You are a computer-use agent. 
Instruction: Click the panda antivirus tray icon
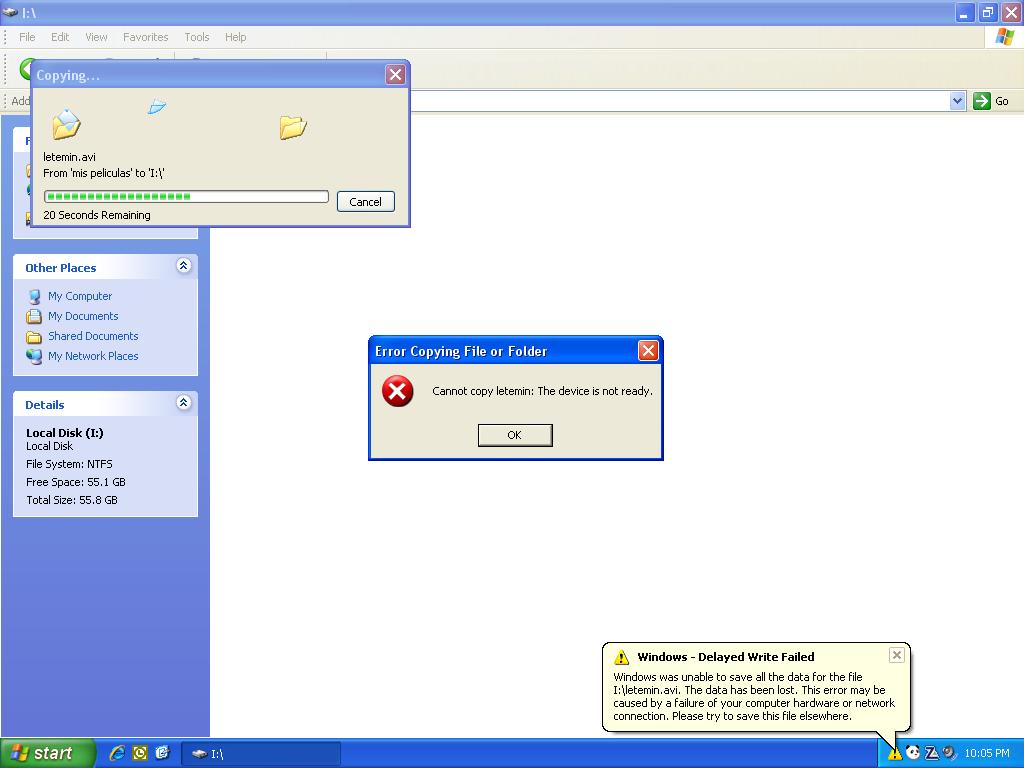913,753
